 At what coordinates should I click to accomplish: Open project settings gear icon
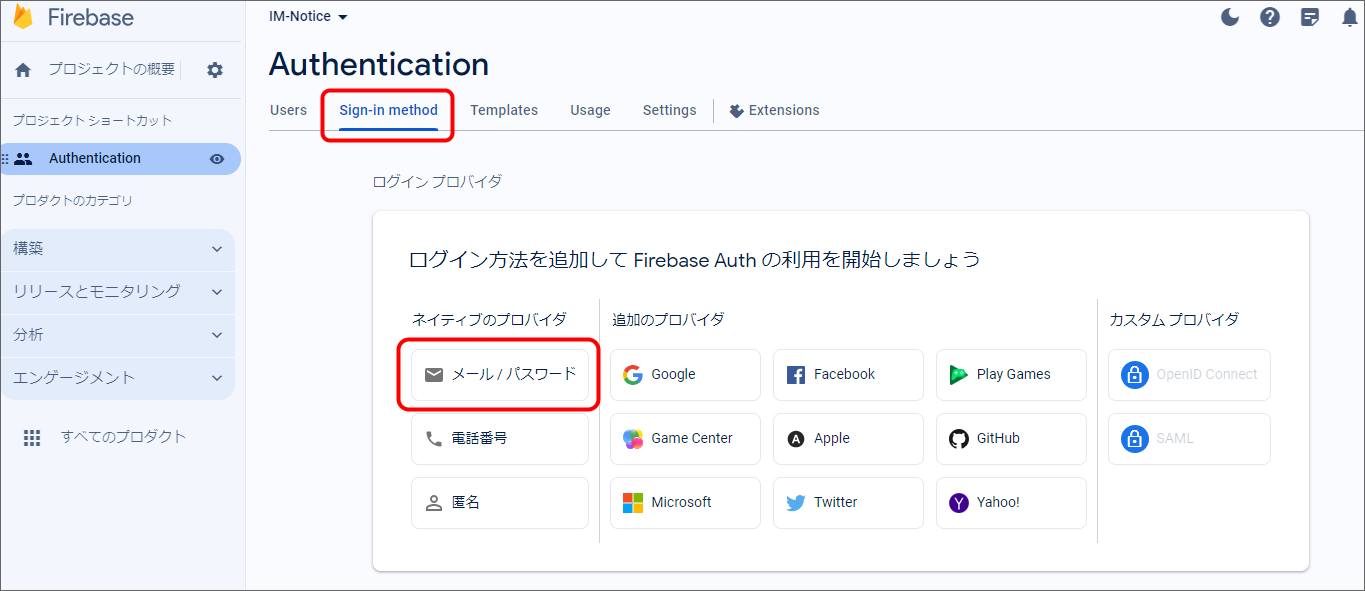(x=215, y=70)
